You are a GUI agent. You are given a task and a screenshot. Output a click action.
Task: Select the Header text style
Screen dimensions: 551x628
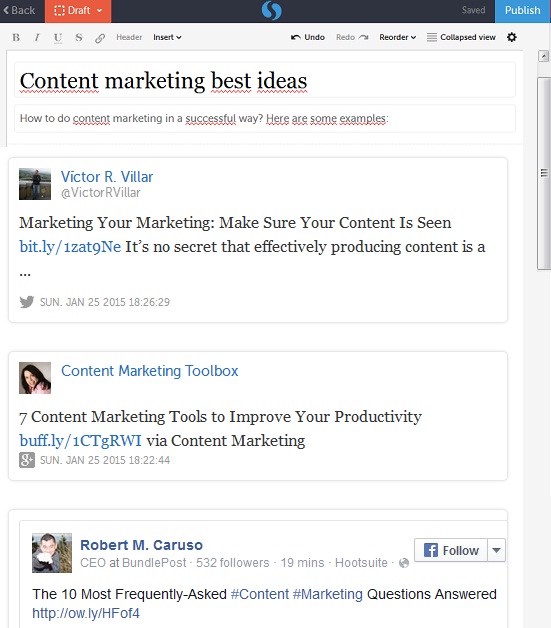coord(129,37)
